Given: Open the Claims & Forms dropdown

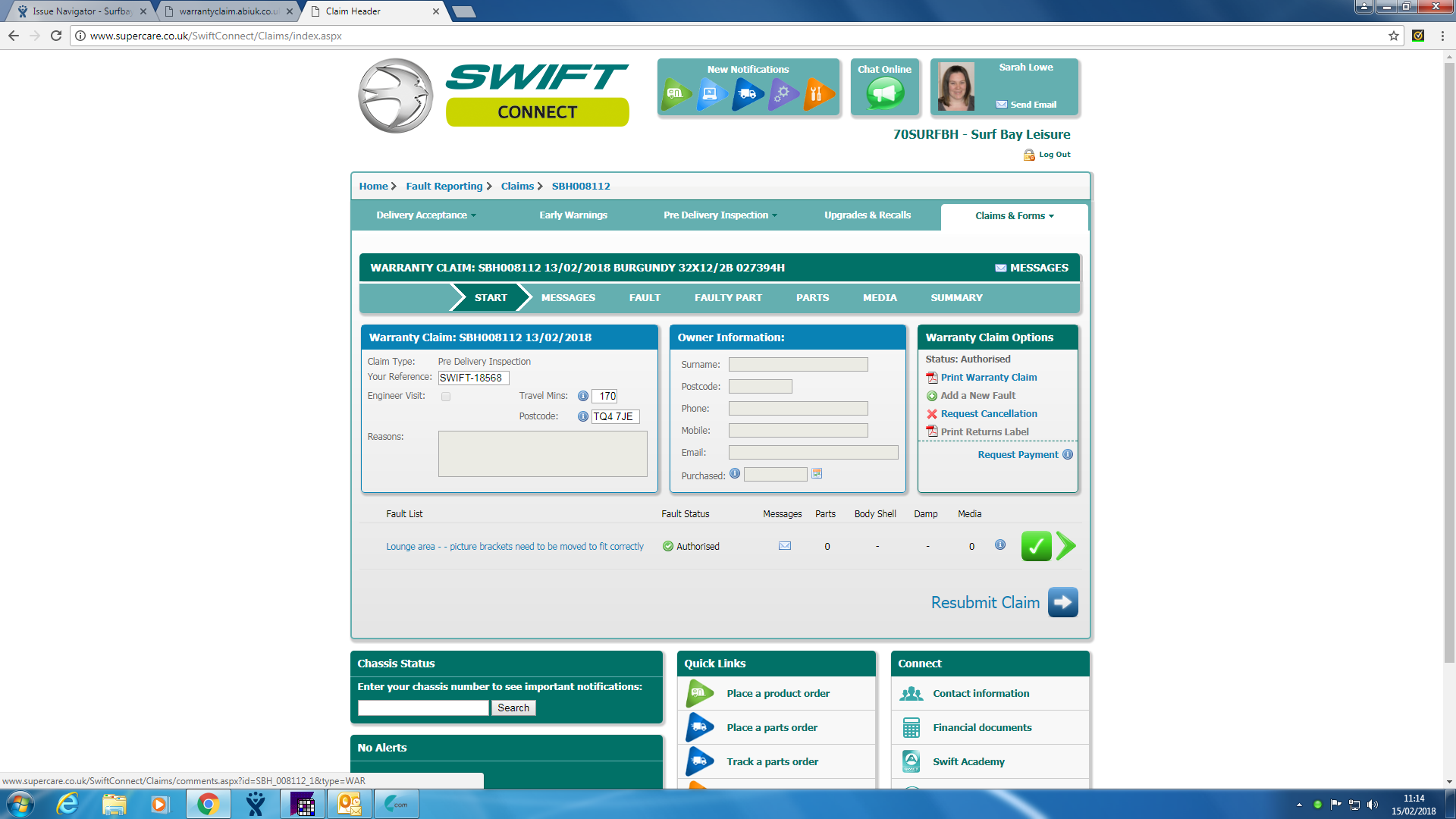Looking at the screenshot, I should point(1014,216).
